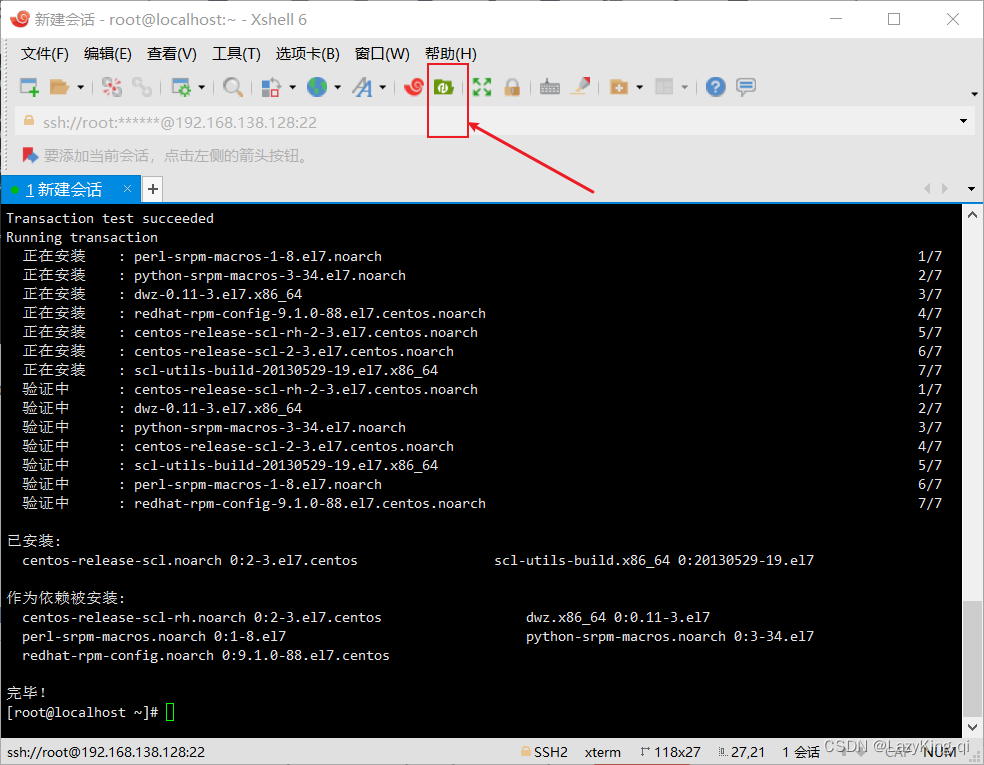This screenshot has width=984, height=765.
Task: Open the 帮助(H) menu
Action: 451,54
